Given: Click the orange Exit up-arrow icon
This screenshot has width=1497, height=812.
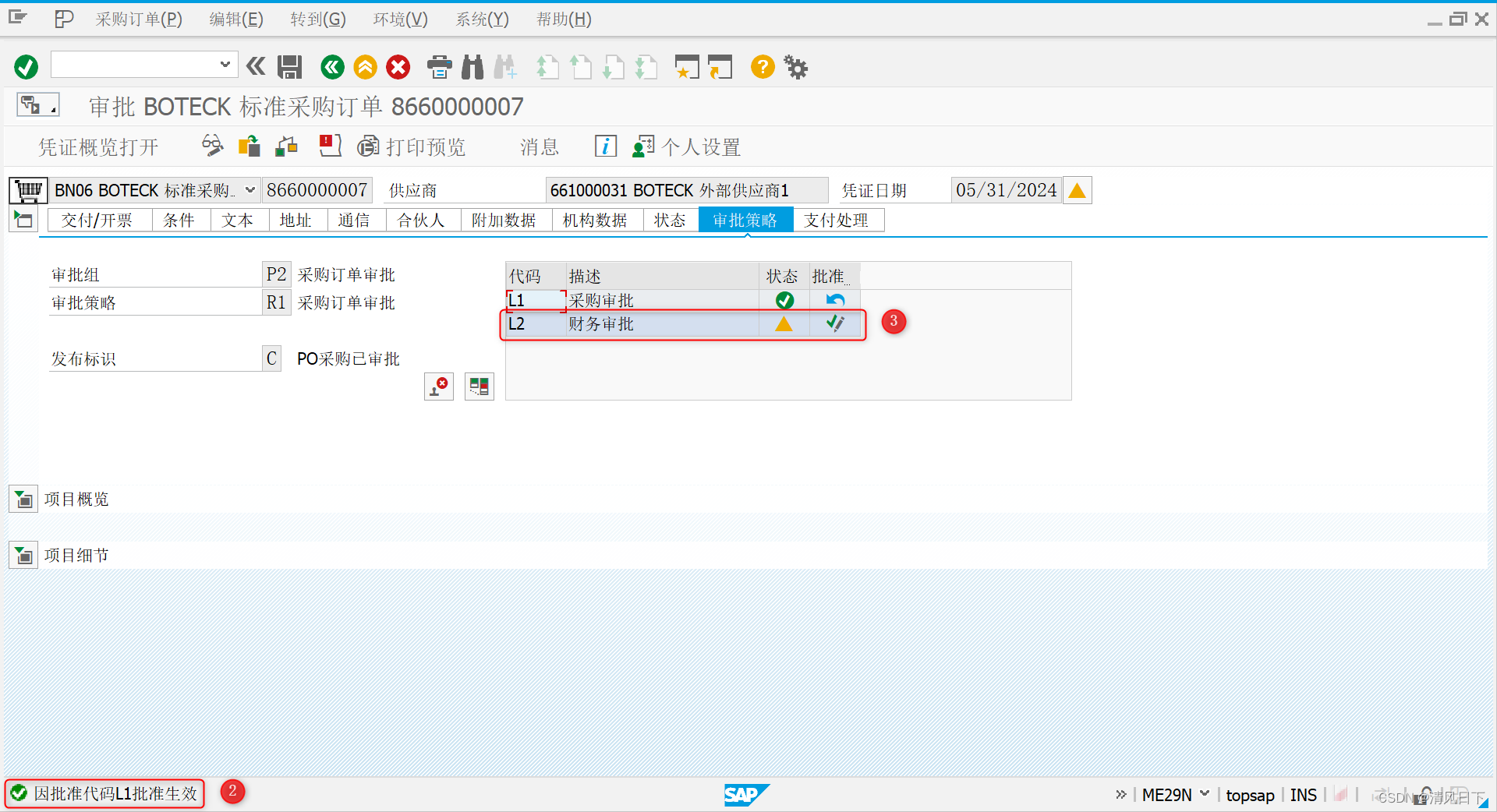Looking at the screenshot, I should click(365, 67).
